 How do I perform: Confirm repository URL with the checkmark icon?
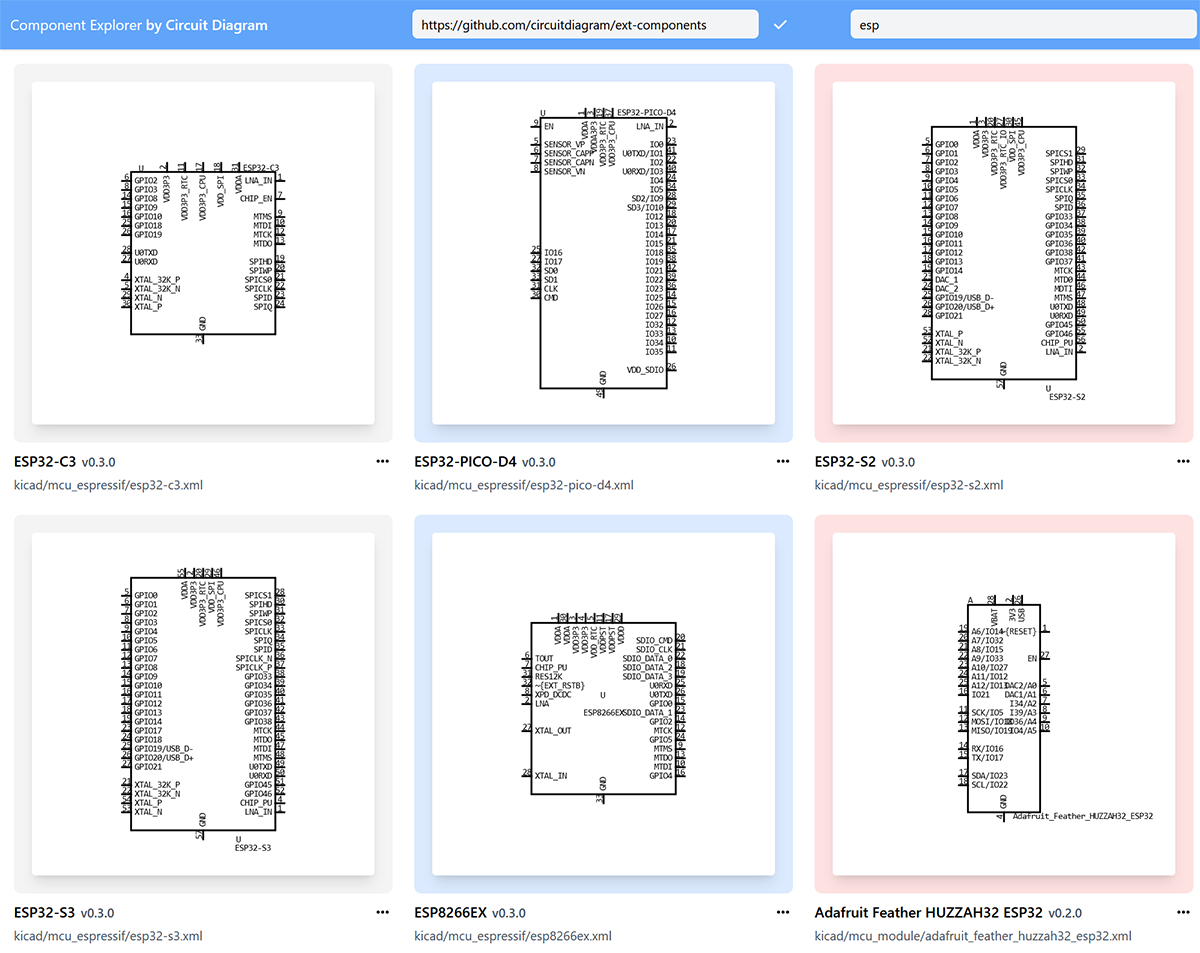(x=781, y=24)
